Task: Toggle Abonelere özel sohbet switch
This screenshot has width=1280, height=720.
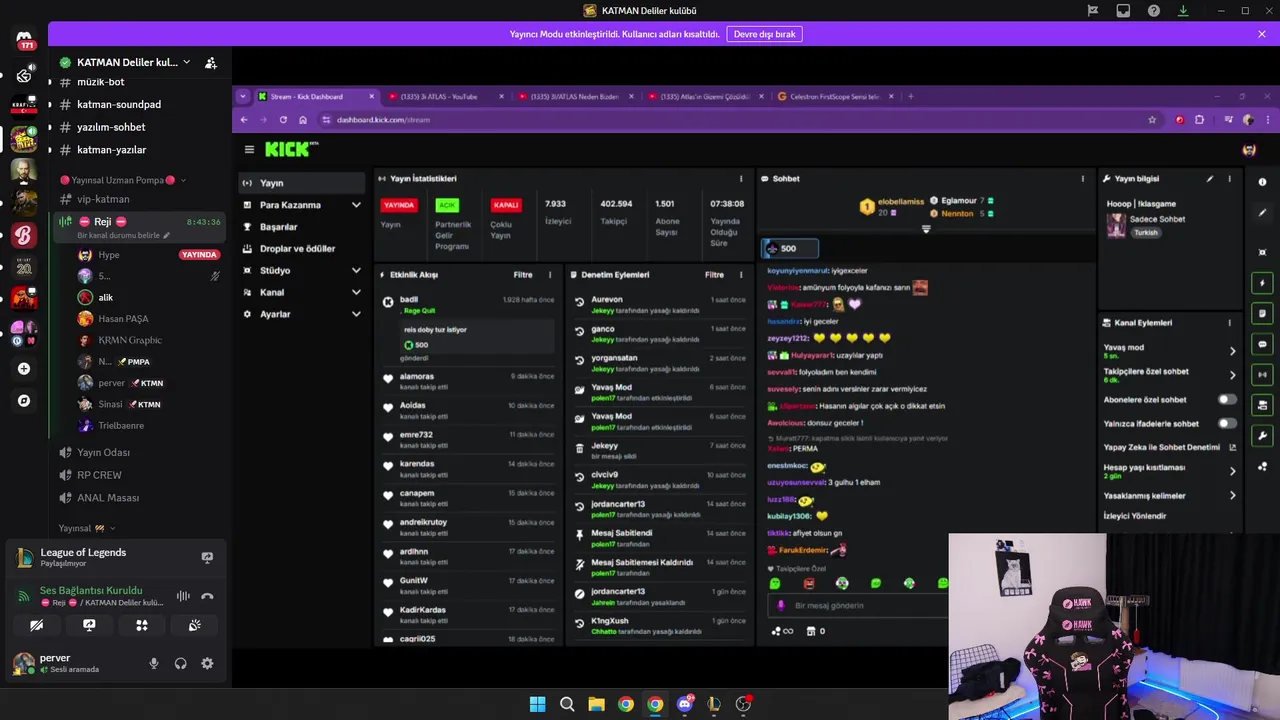Action: click(1226, 399)
